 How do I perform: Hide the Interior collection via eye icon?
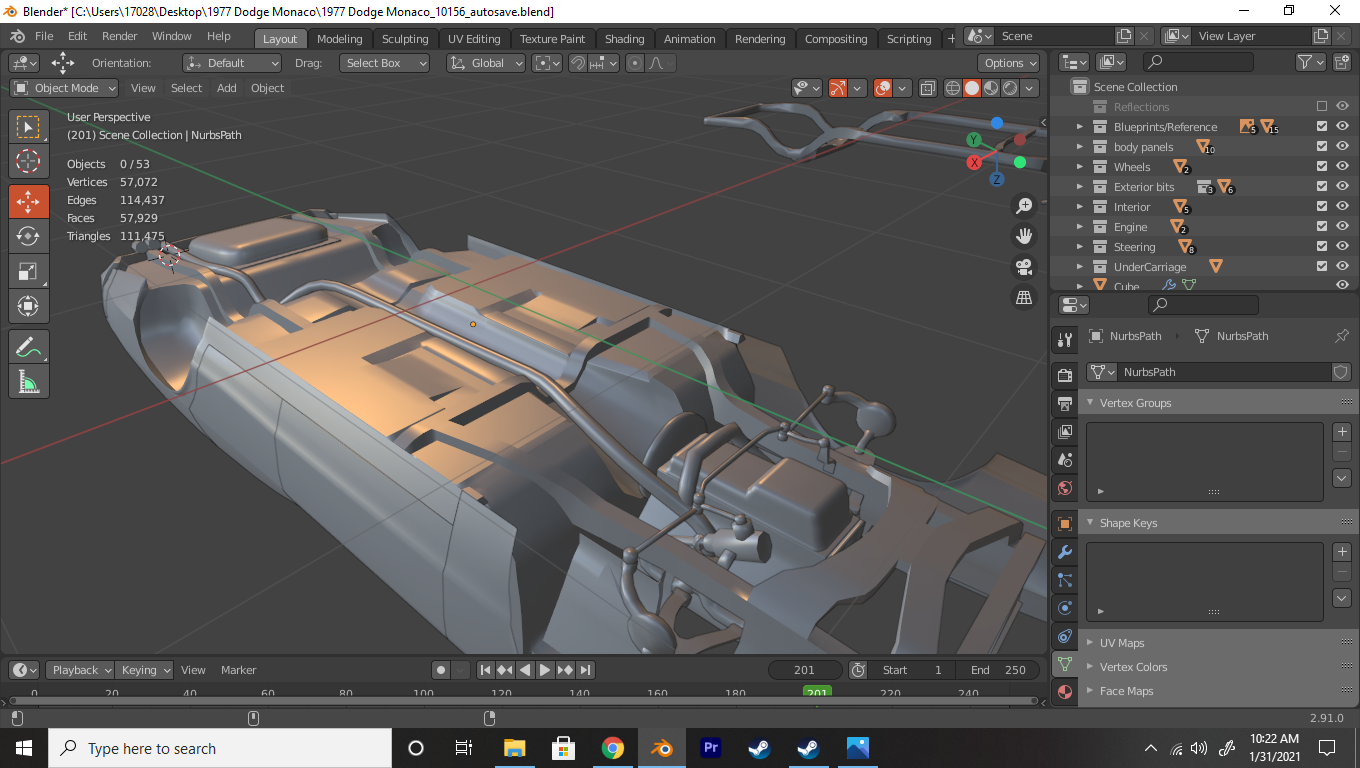[1343, 207]
